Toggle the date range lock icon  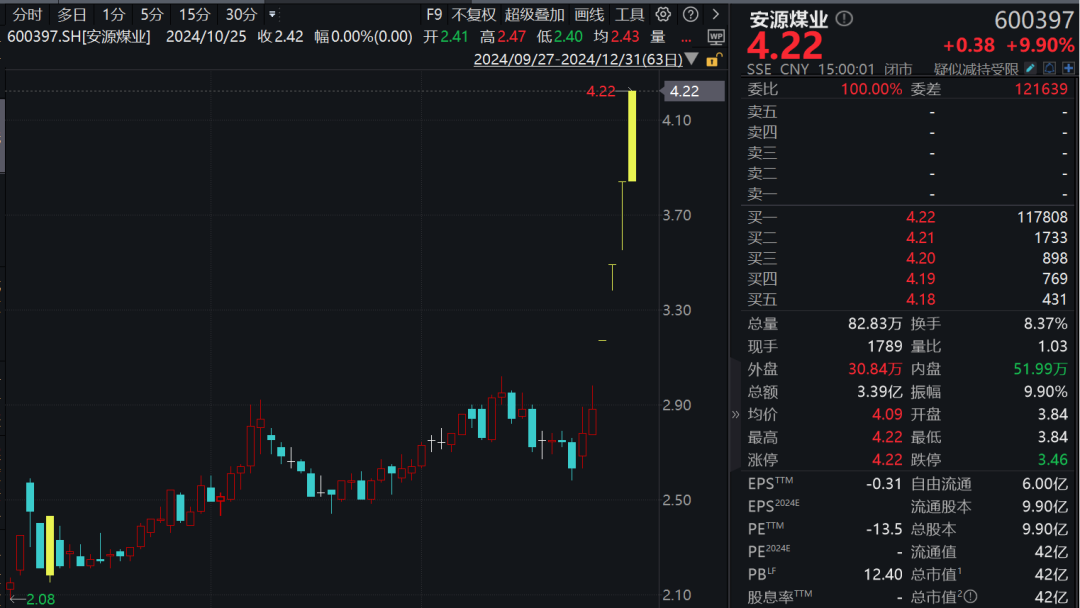[x=714, y=60]
